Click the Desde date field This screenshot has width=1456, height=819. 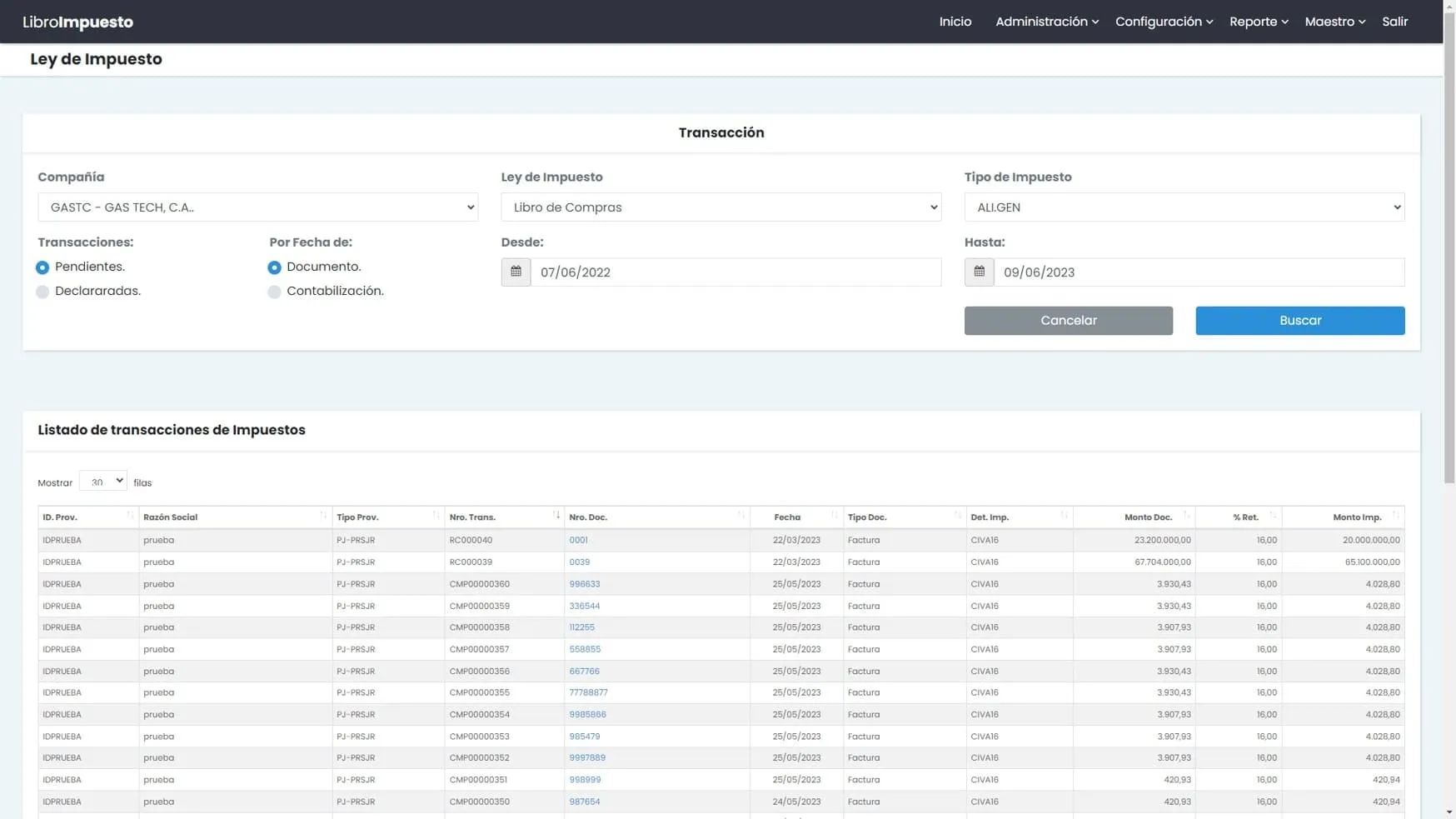click(x=735, y=272)
